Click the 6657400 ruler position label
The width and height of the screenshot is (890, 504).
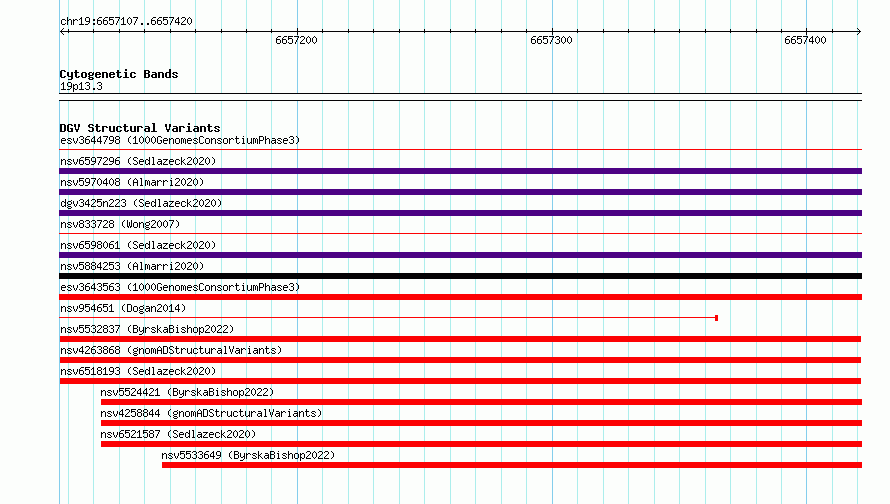(x=805, y=40)
